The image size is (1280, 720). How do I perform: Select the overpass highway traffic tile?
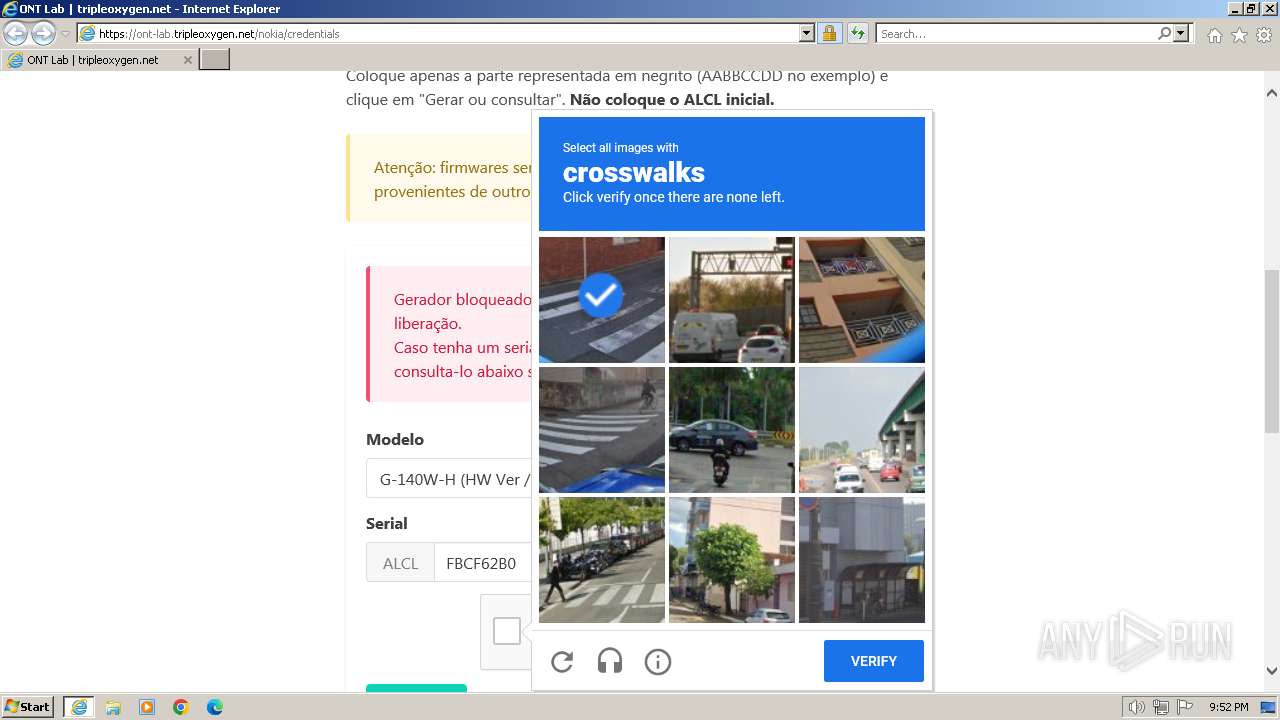[862, 430]
